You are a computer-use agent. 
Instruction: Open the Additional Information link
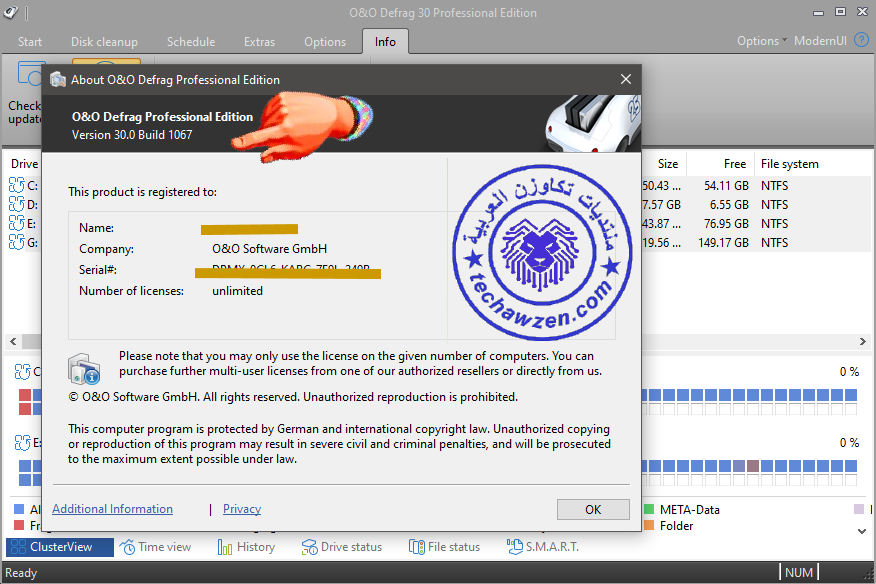[112, 509]
